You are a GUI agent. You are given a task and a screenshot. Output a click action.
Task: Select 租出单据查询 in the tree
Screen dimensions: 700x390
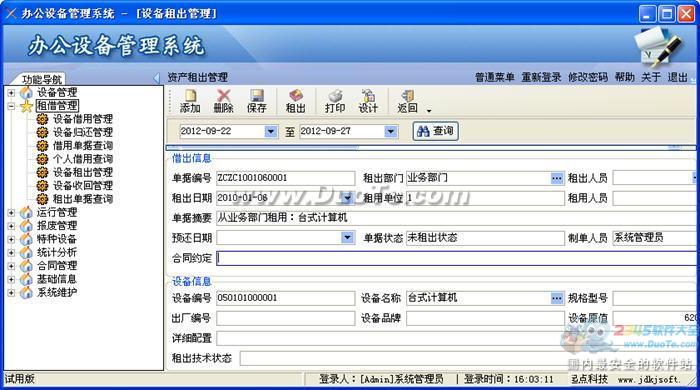pyautogui.click(x=83, y=199)
